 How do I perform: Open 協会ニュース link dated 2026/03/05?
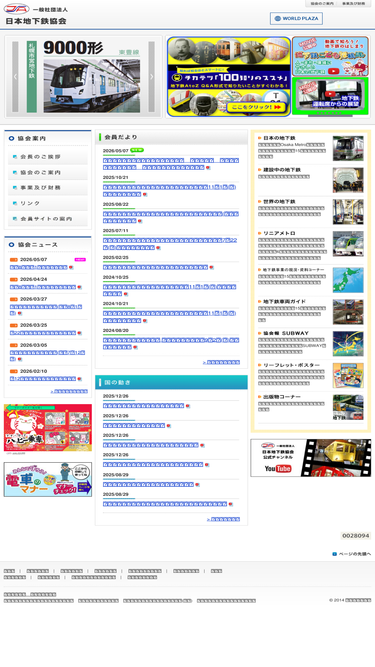(47, 356)
